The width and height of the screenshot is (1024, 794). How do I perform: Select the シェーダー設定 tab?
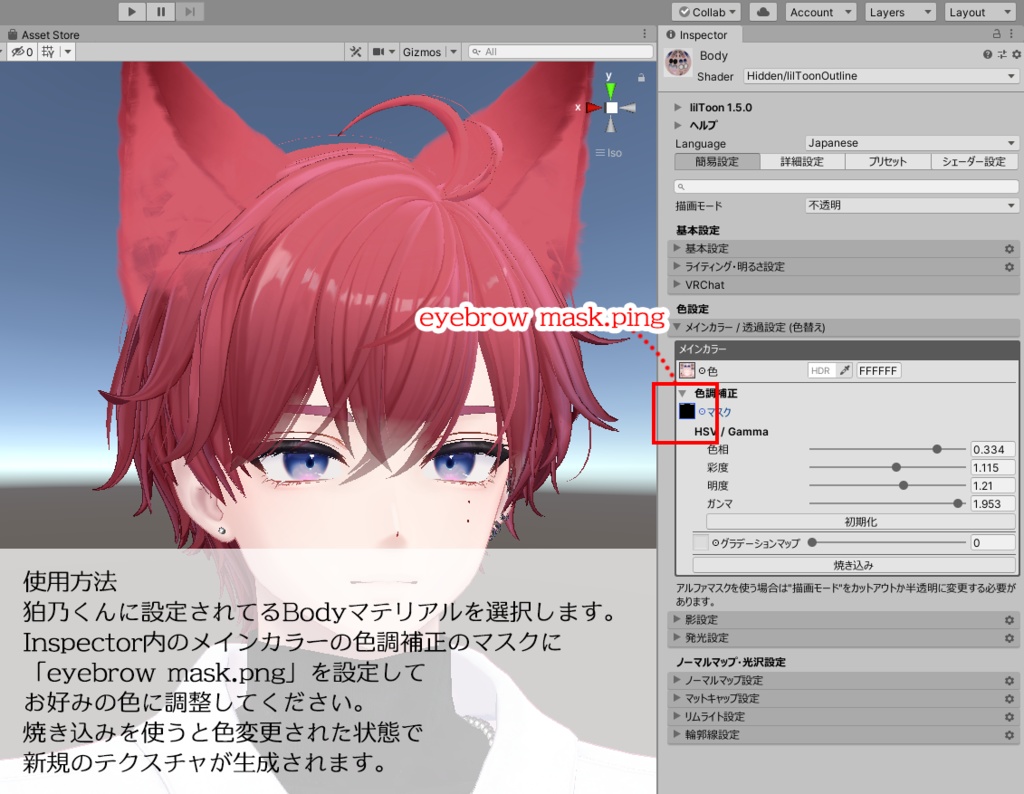974,161
